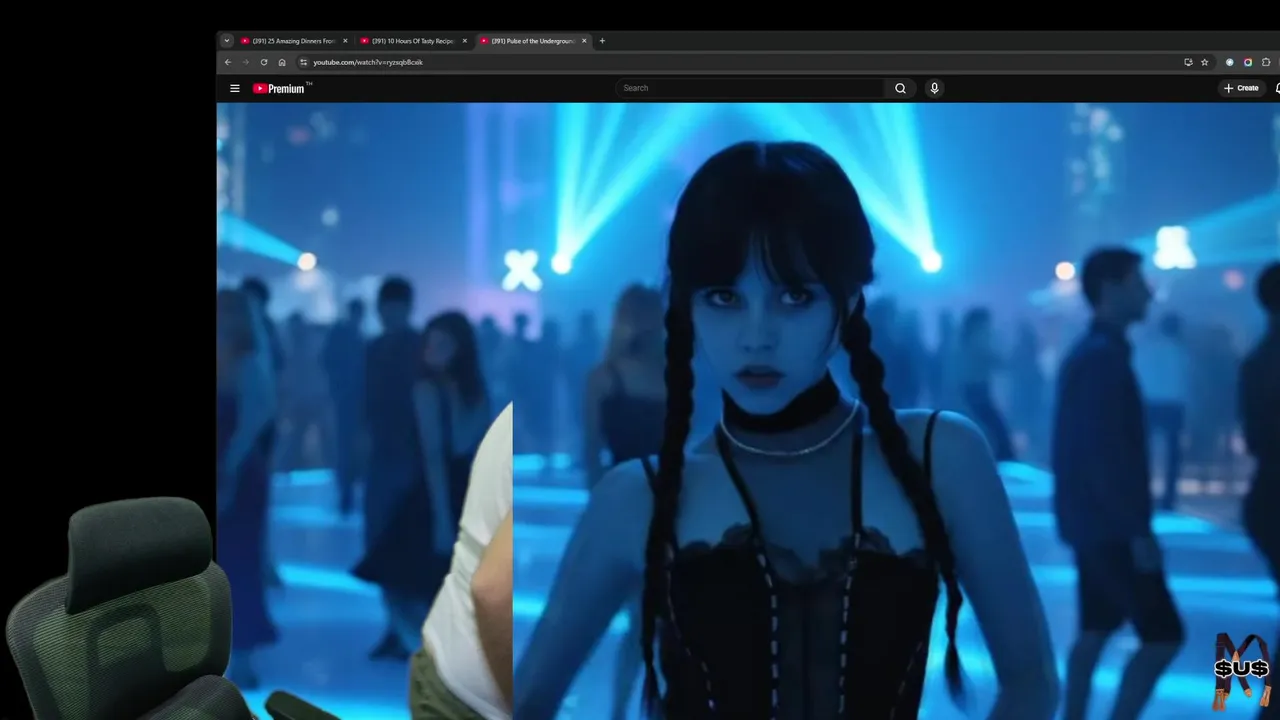This screenshot has height=720, width=1280.
Task: Open browser home page icon
Action: pos(282,62)
